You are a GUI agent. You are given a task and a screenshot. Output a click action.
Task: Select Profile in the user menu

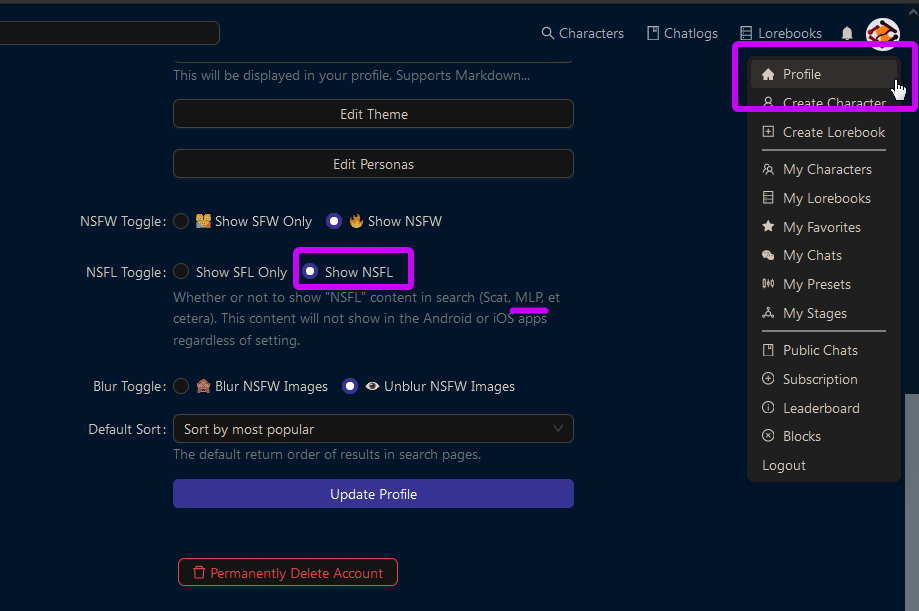(x=802, y=74)
